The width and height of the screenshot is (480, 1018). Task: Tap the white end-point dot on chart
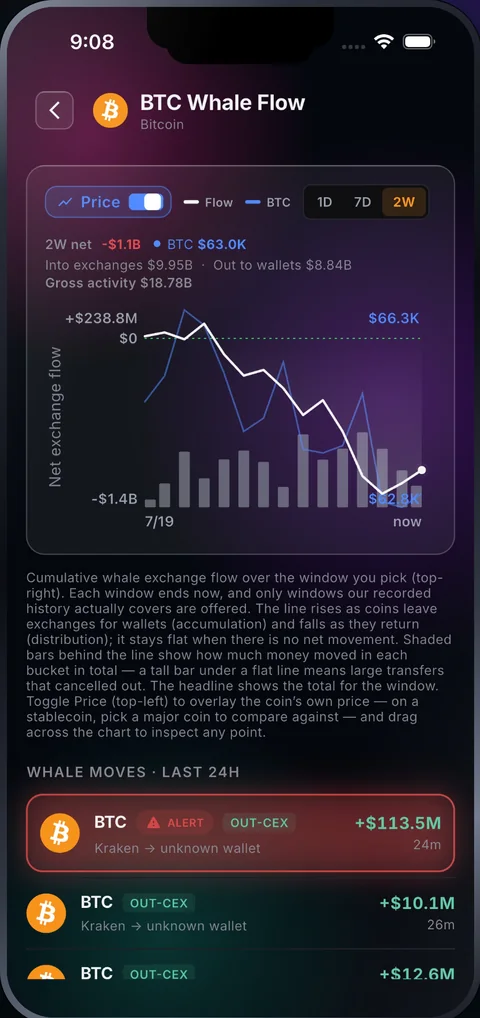[422, 470]
